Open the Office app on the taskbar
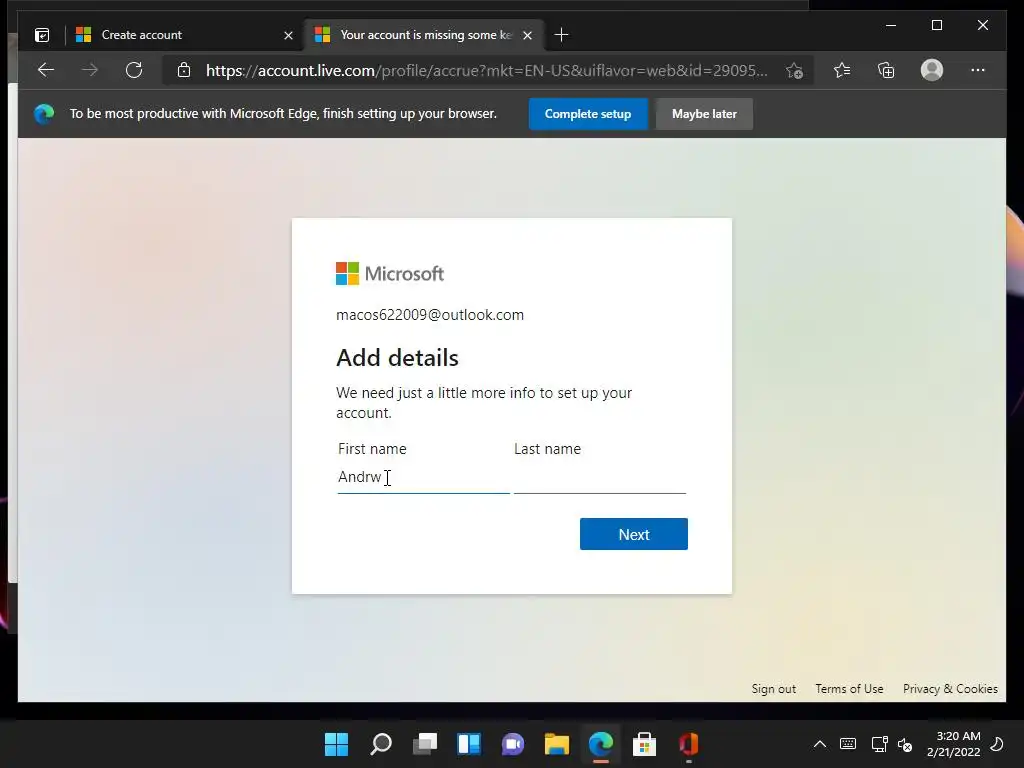This screenshot has height=768, width=1024. 689,744
